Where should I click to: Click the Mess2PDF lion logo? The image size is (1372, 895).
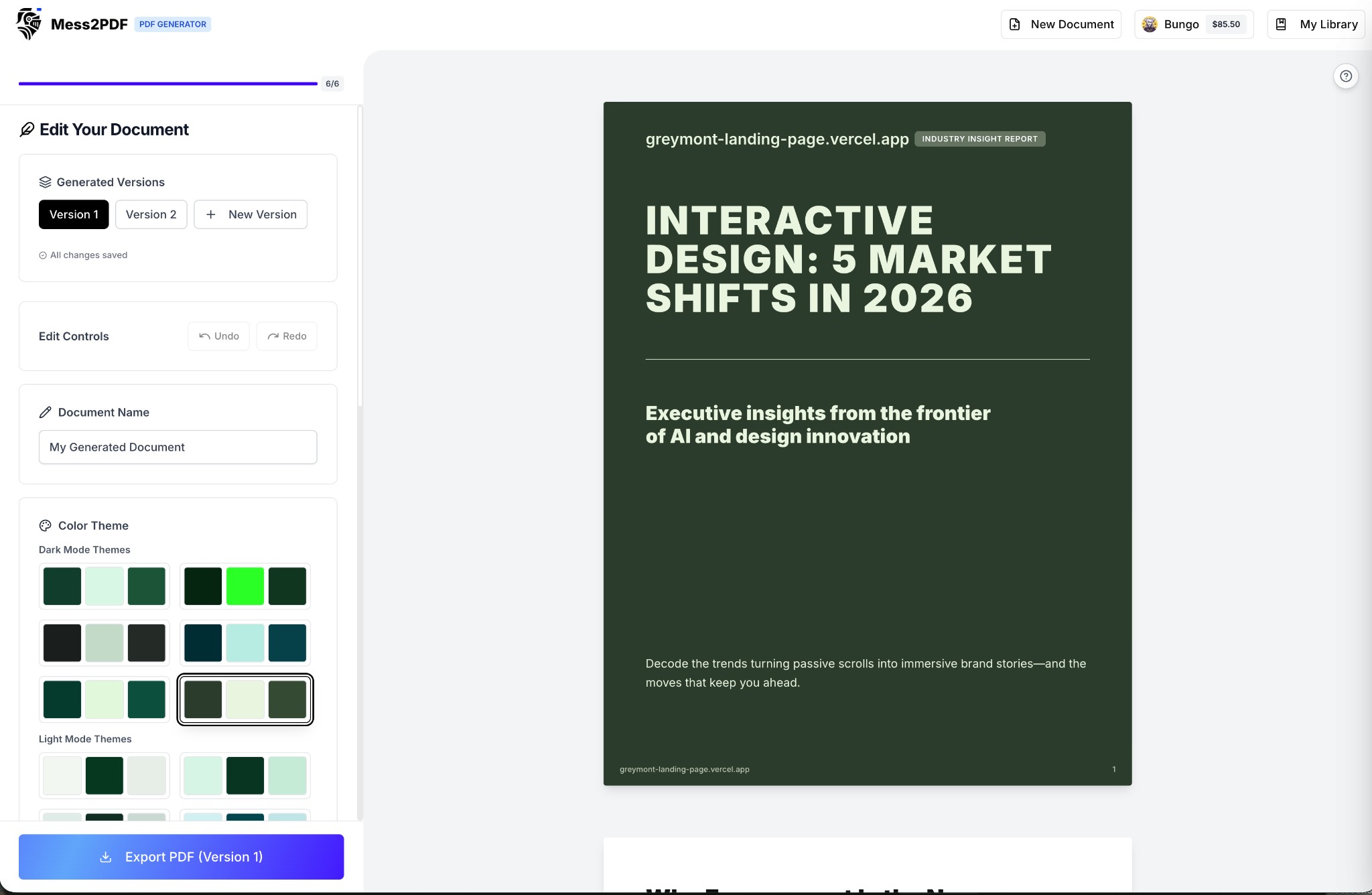tap(28, 23)
